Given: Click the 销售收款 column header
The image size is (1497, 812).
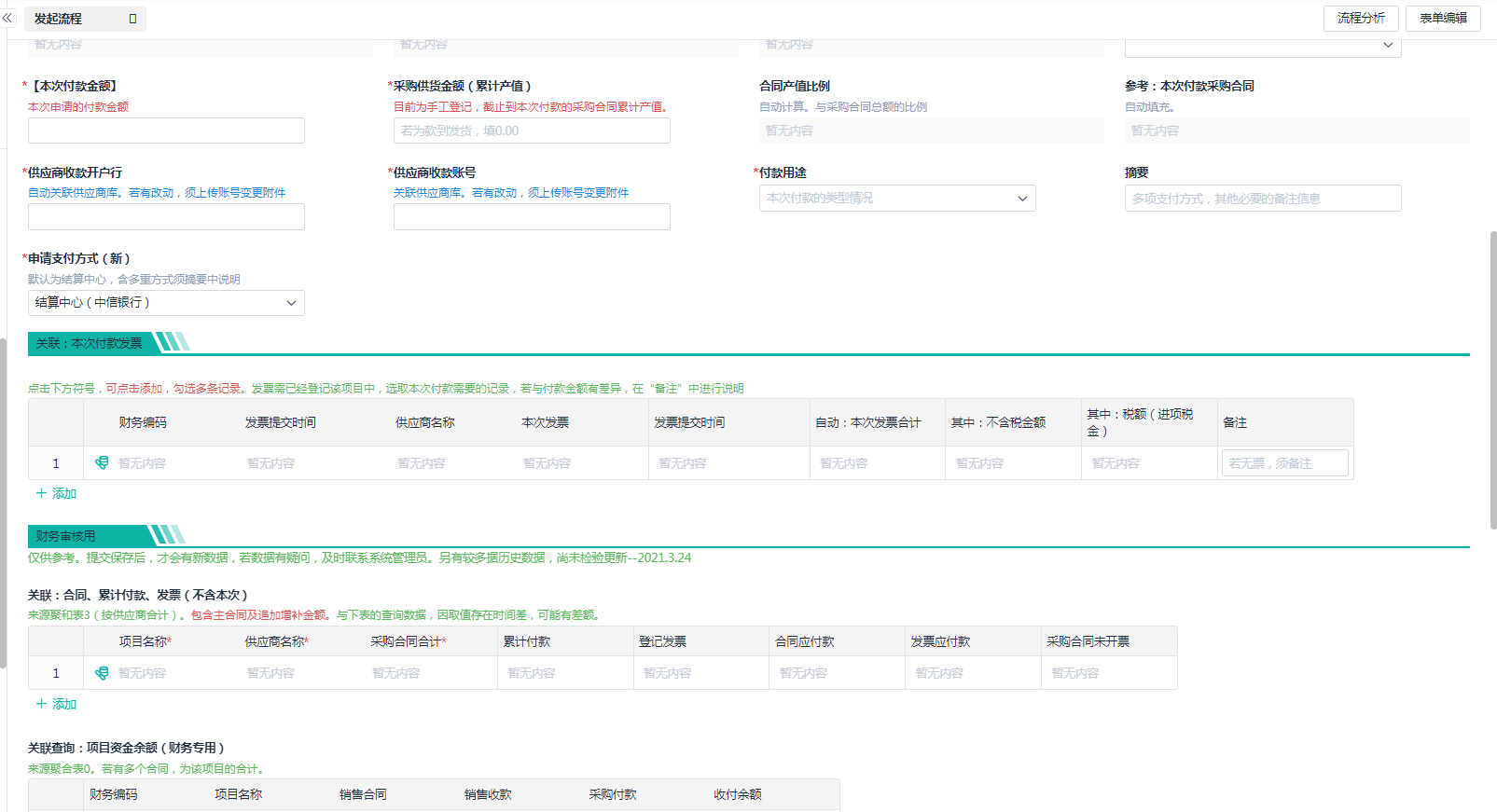Looking at the screenshot, I should click(x=488, y=794).
